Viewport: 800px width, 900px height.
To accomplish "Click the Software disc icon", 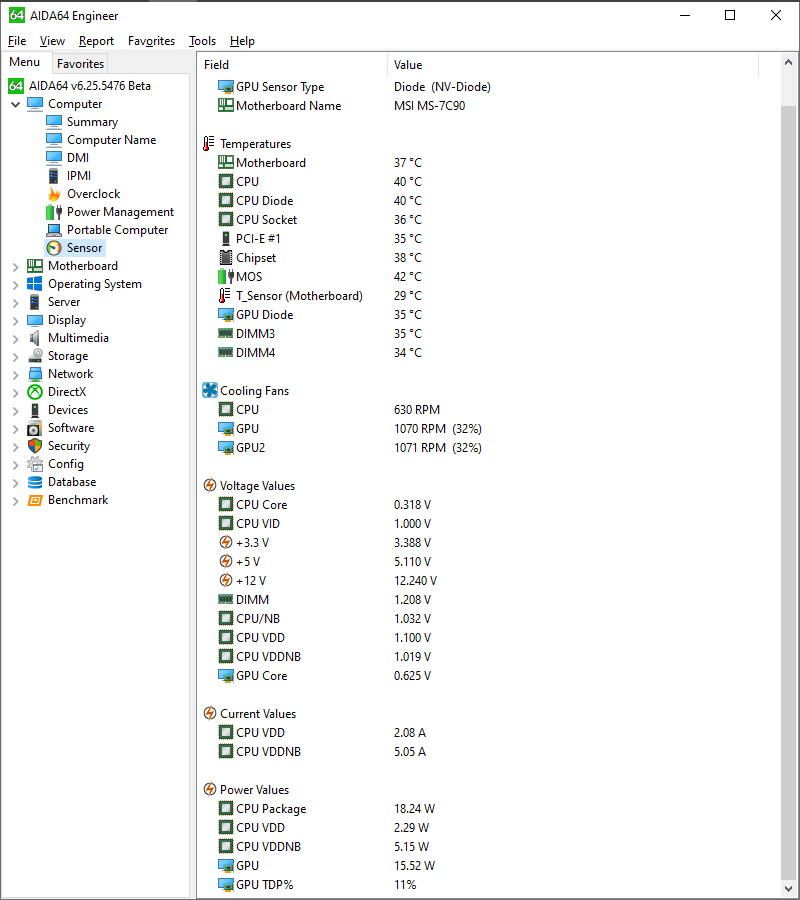I will tap(35, 428).
